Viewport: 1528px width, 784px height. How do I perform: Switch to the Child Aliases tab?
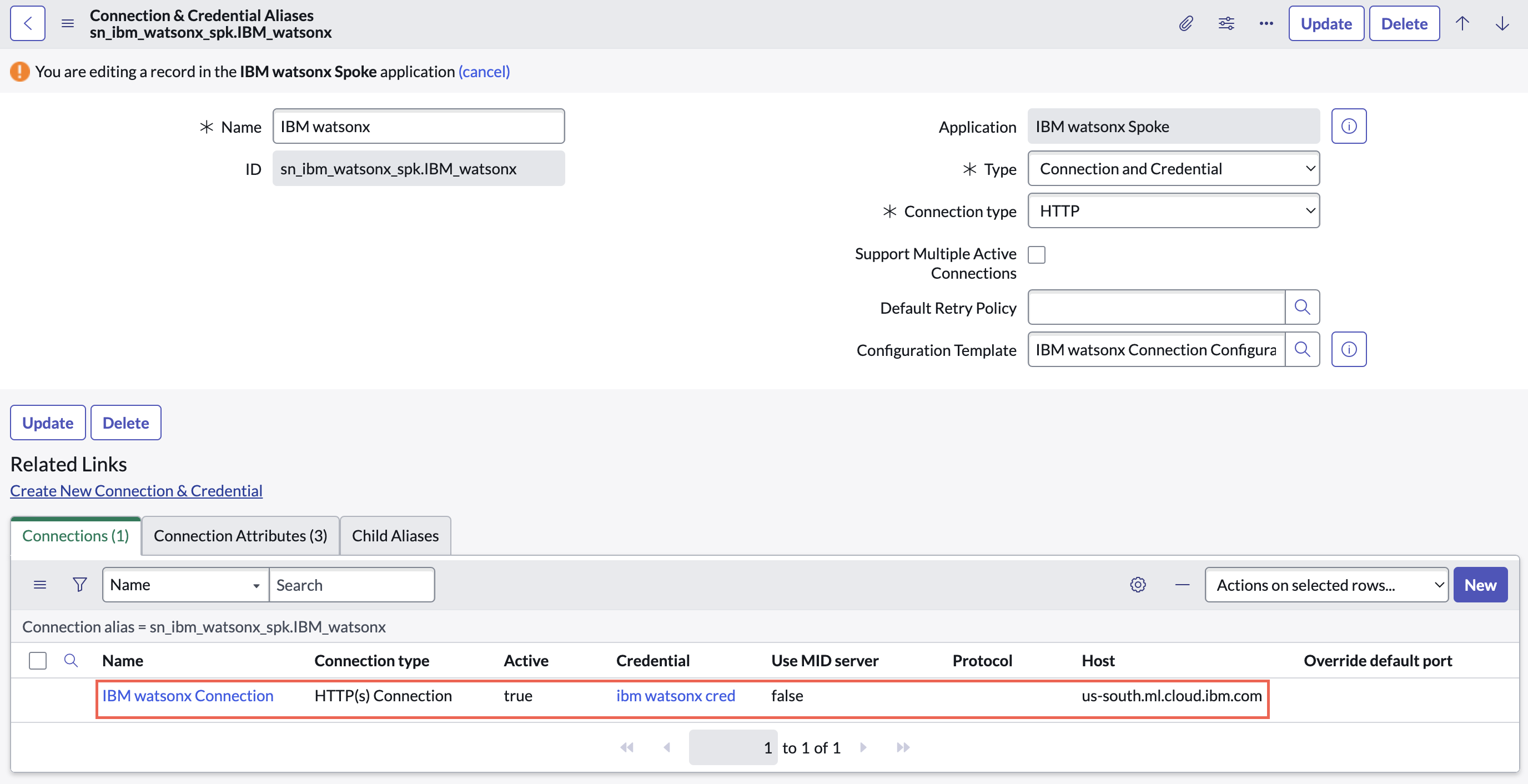395,535
